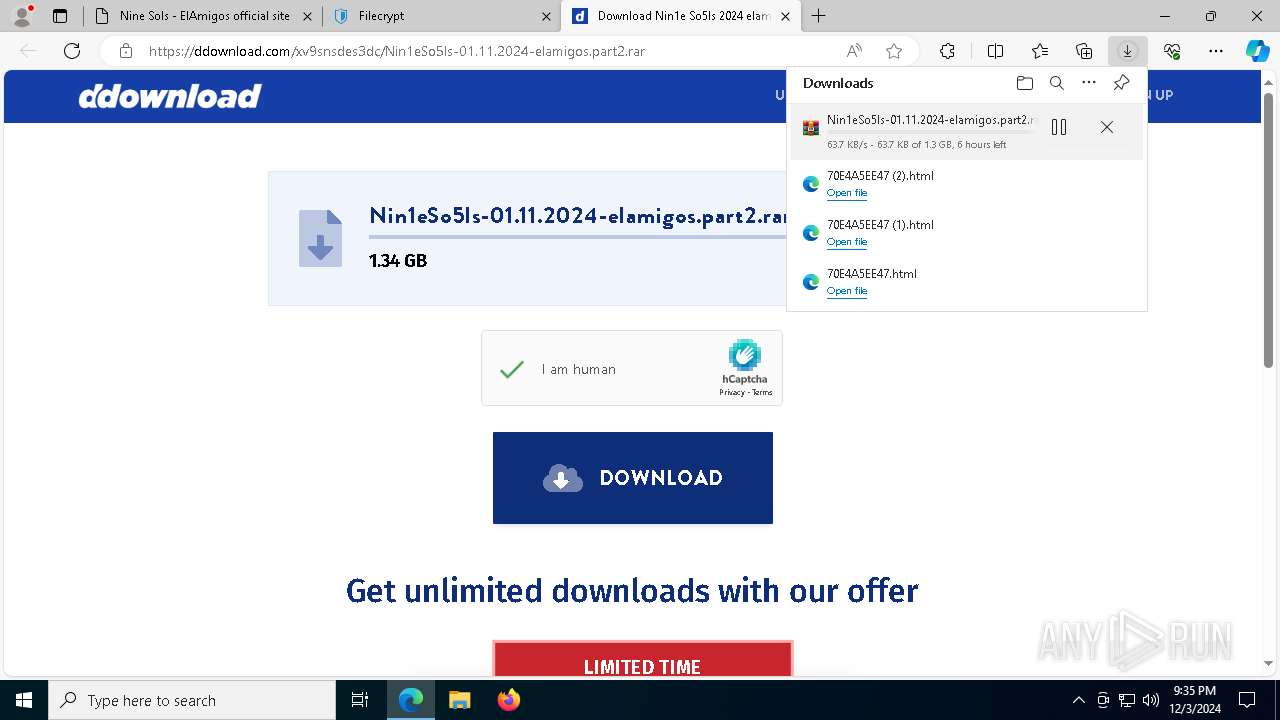Open Edge Settings and more menu
This screenshot has height=720, width=1280.
(x=1216, y=51)
